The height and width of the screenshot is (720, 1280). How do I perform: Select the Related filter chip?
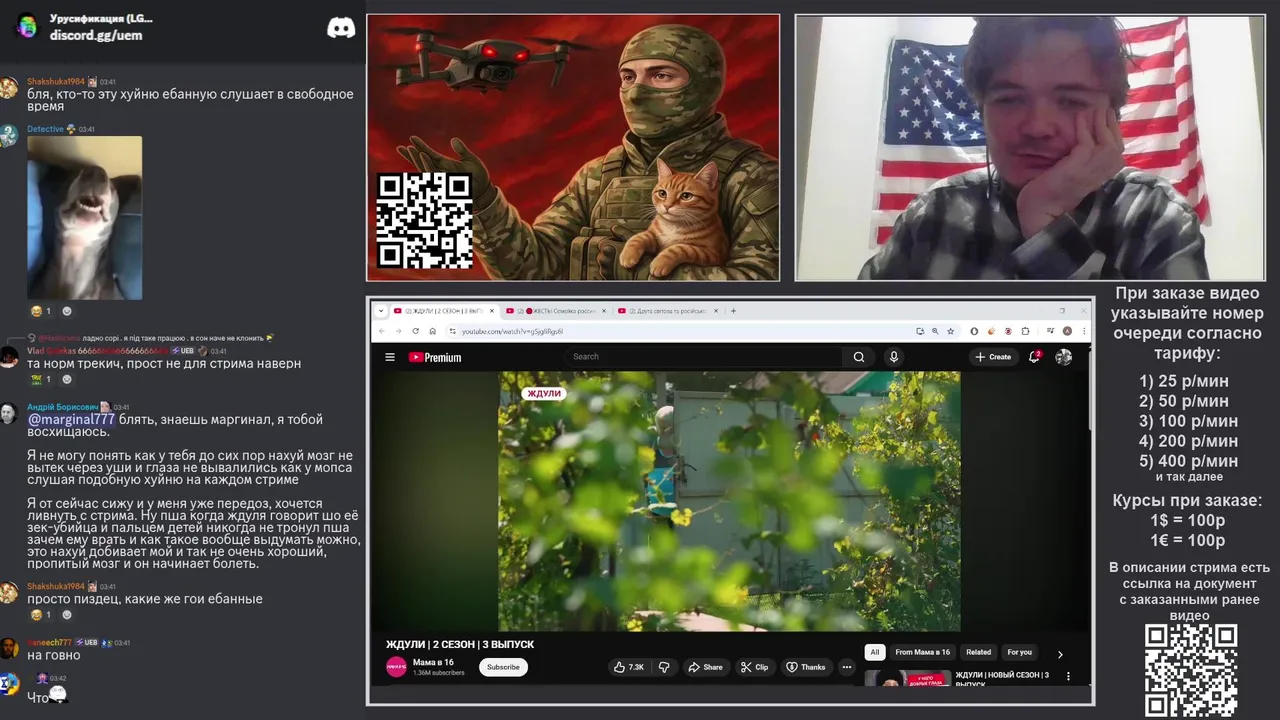(x=978, y=652)
